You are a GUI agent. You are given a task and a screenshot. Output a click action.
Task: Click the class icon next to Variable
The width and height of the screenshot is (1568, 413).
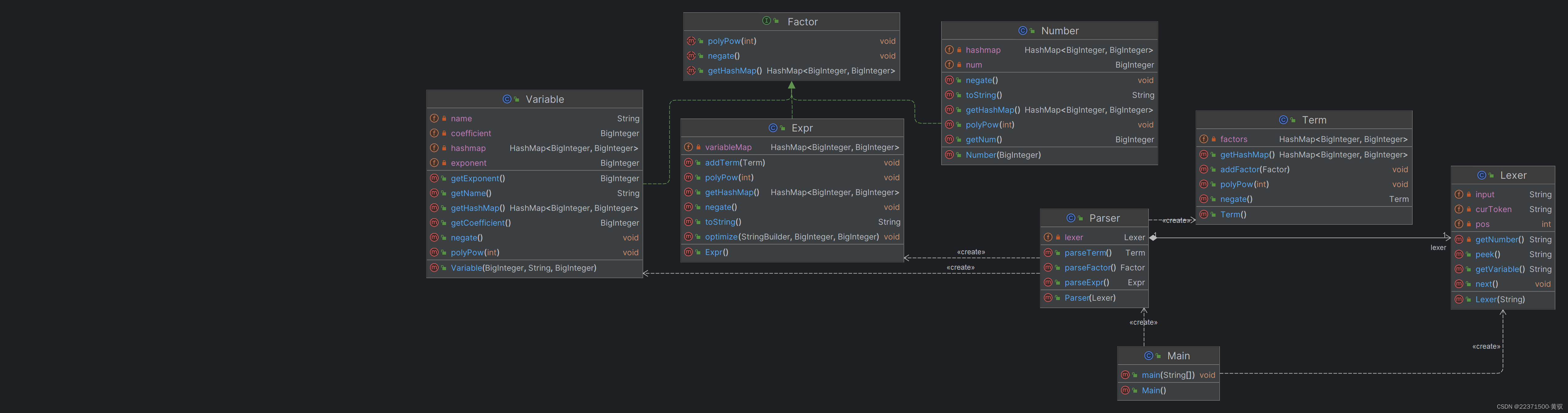point(506,99)
